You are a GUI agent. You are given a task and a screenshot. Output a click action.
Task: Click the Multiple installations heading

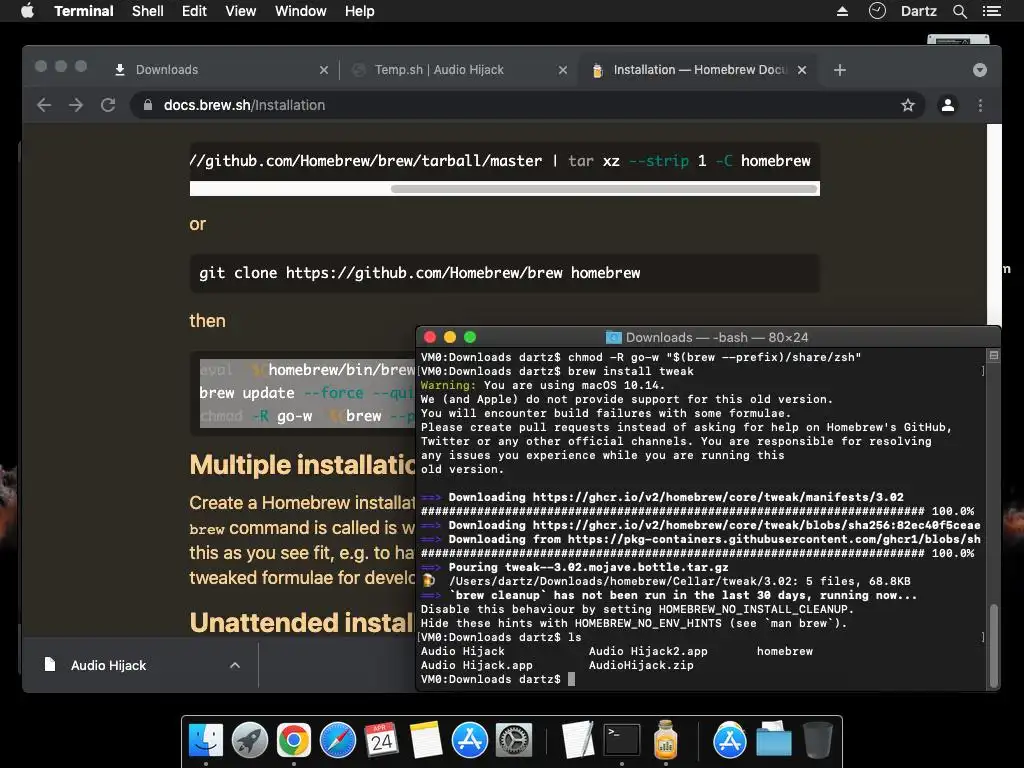[x=303, y=465]
